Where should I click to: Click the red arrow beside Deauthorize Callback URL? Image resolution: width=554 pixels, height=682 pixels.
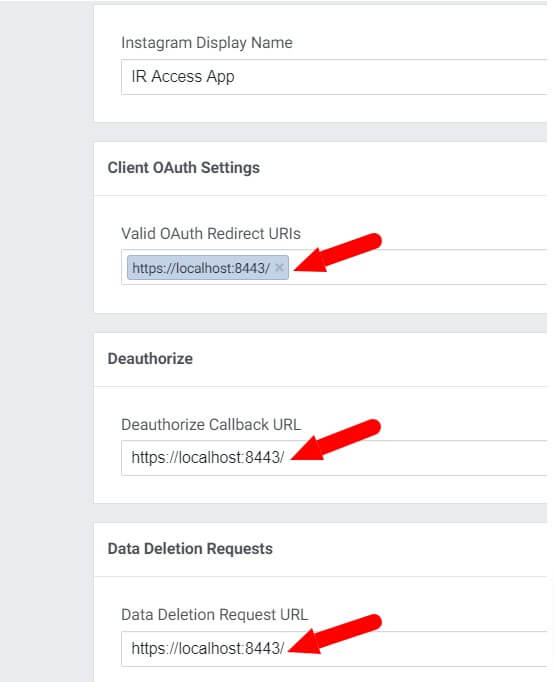tap(335, 440)
